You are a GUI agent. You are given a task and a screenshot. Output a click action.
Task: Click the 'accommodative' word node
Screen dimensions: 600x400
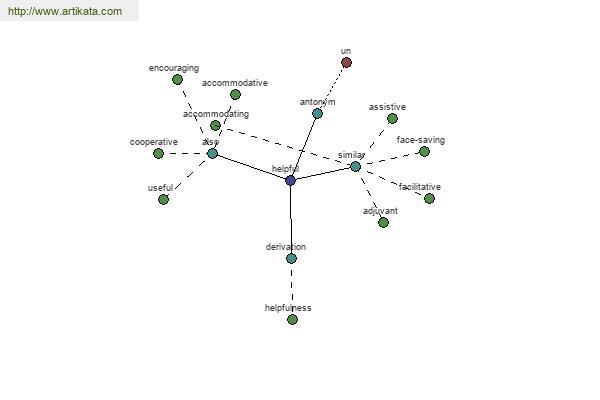pos(235,95)
